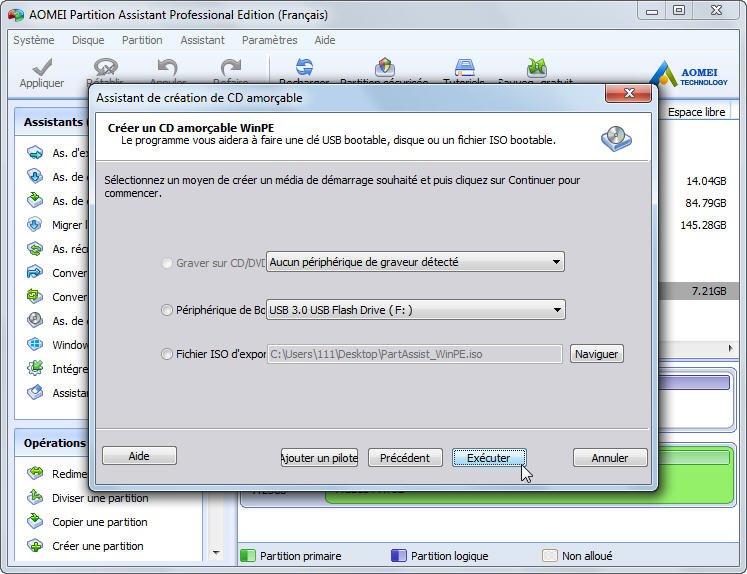747x574 pixels.
Task: Open the Partition sécurisée shield icon
Action: [384, 67]
